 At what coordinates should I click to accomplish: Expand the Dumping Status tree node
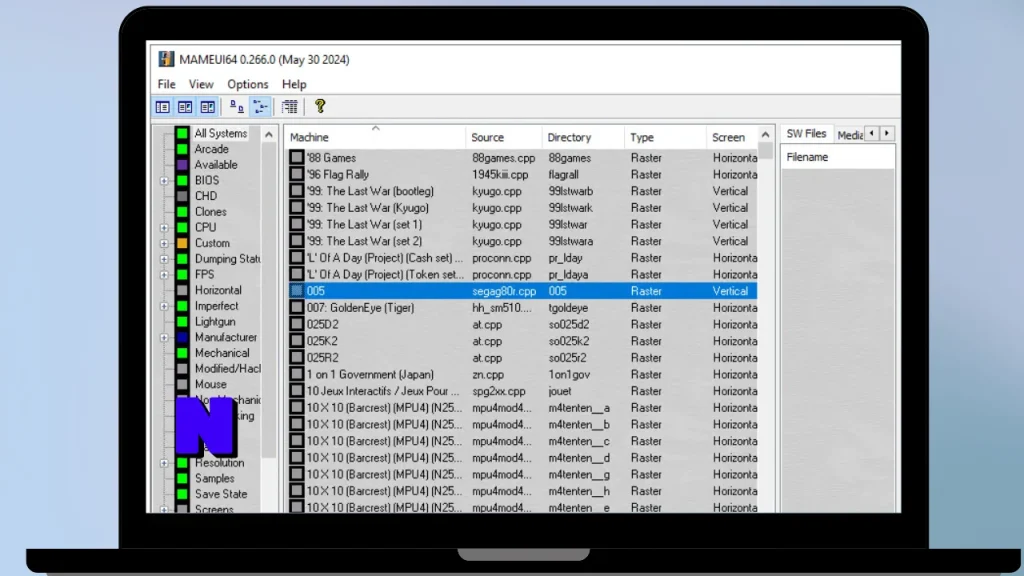pos(164,259)
